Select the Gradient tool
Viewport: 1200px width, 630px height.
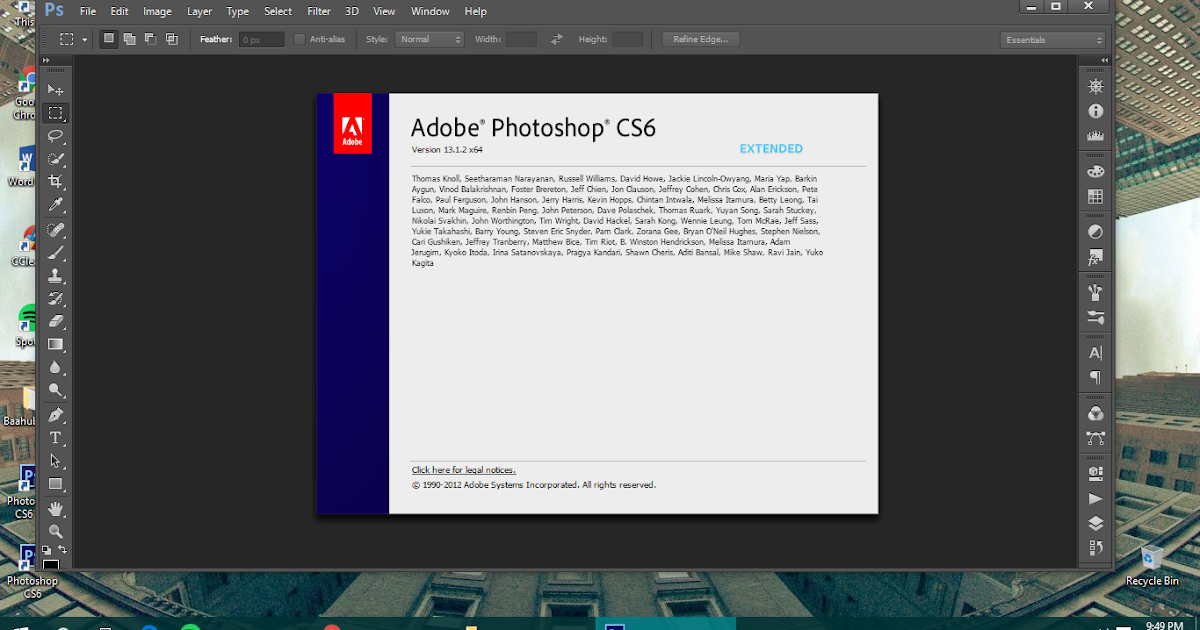pyautogui.click(x=56, y=345)
